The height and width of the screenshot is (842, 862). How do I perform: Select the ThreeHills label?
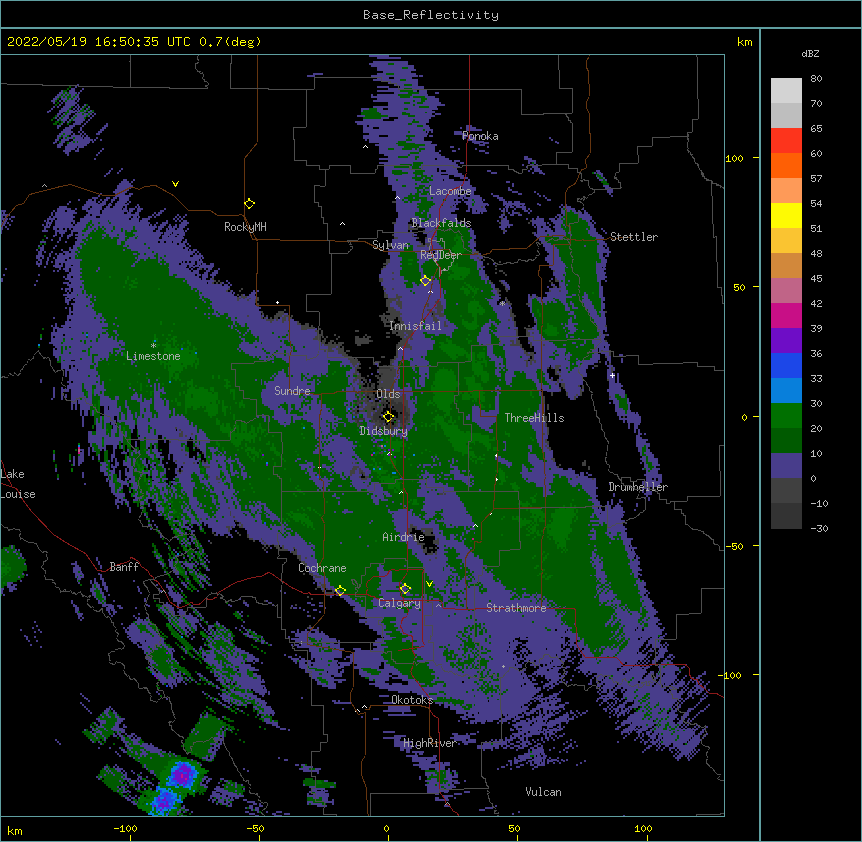point(534,418)
